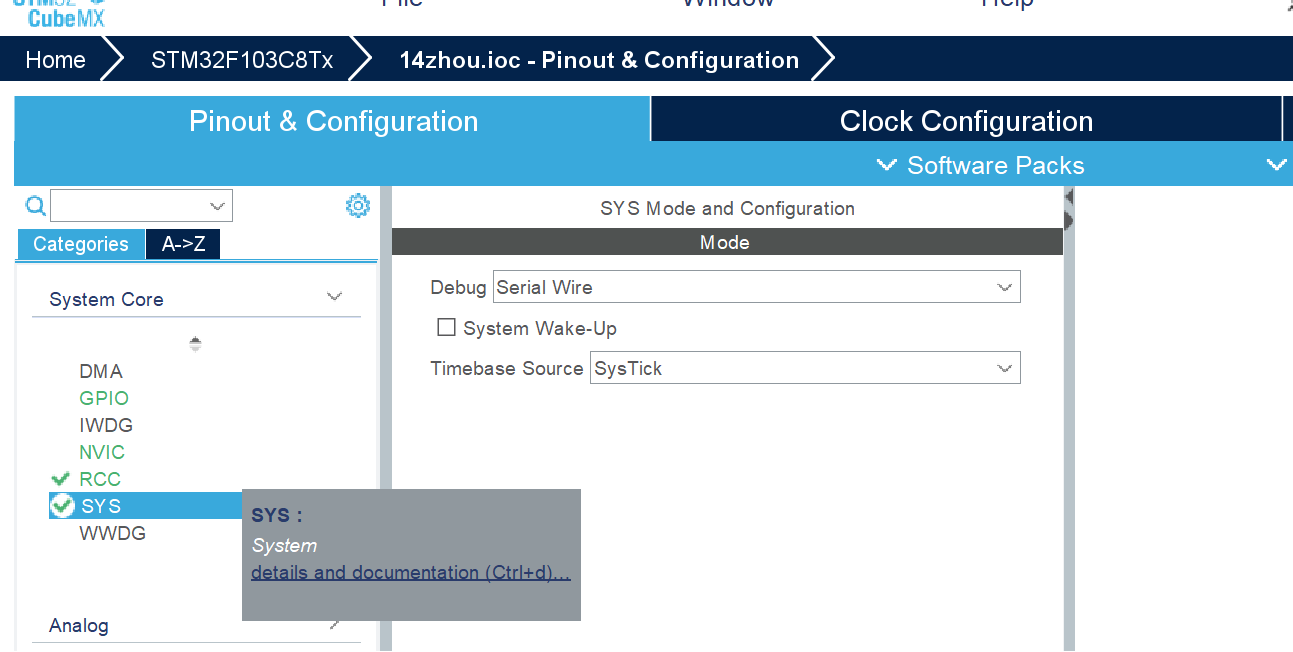Enable the System Wake-Up checkbox
Screen dimensions: 1293x652
click(x=447, y=327)
